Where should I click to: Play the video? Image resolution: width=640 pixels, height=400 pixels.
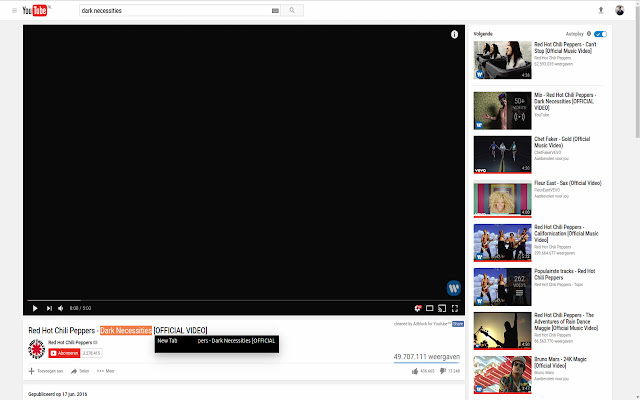click(x=35, y=308)
